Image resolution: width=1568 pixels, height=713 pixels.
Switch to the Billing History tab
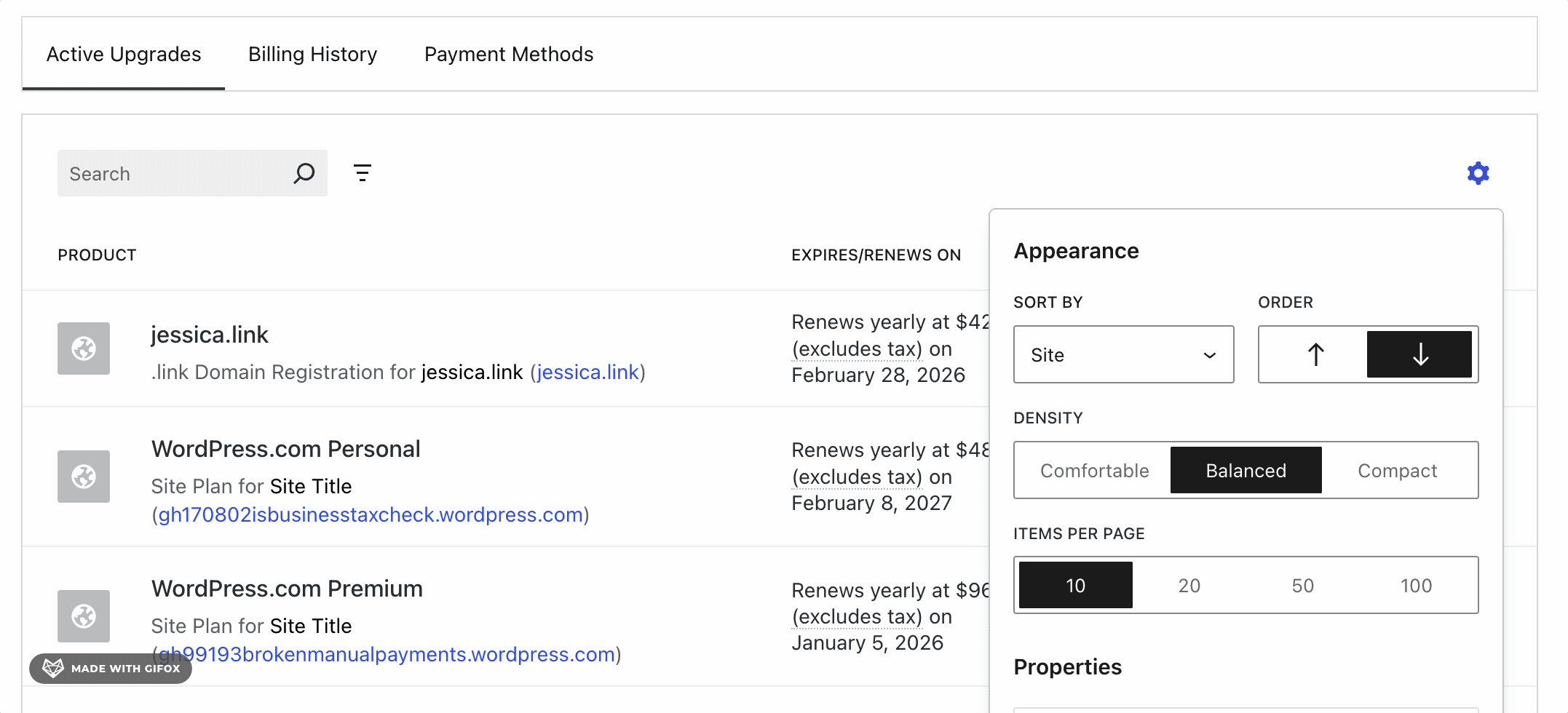pyautogui.click(x=312, y=55)
